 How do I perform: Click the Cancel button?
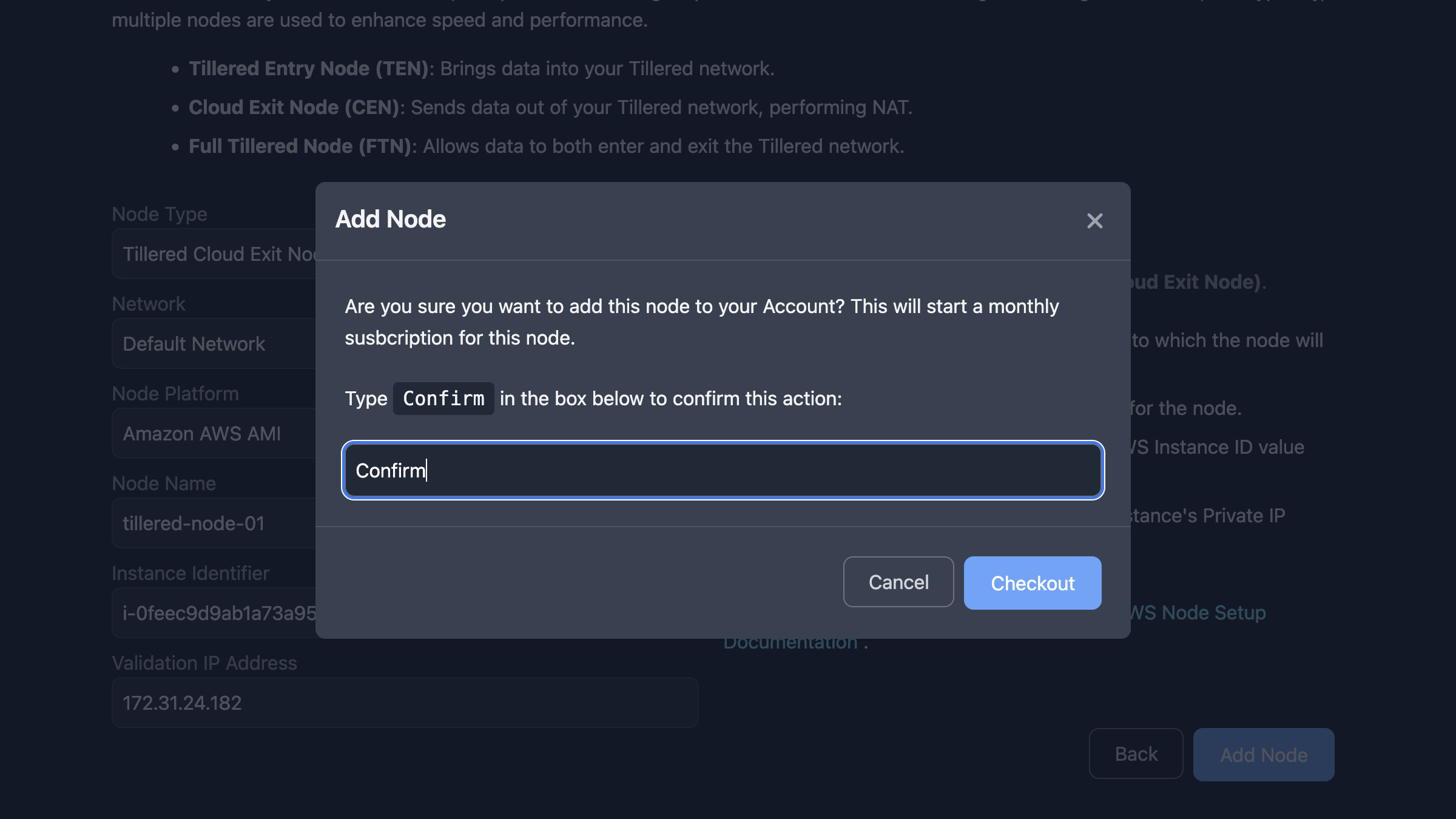pyautogui.click(x=898, y=582)
